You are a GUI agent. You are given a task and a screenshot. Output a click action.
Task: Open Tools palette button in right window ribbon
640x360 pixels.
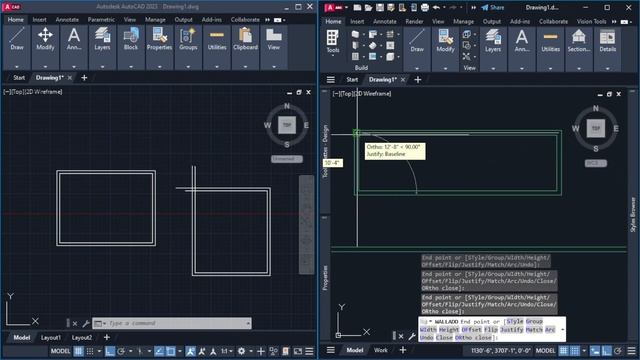pos(333,41)
